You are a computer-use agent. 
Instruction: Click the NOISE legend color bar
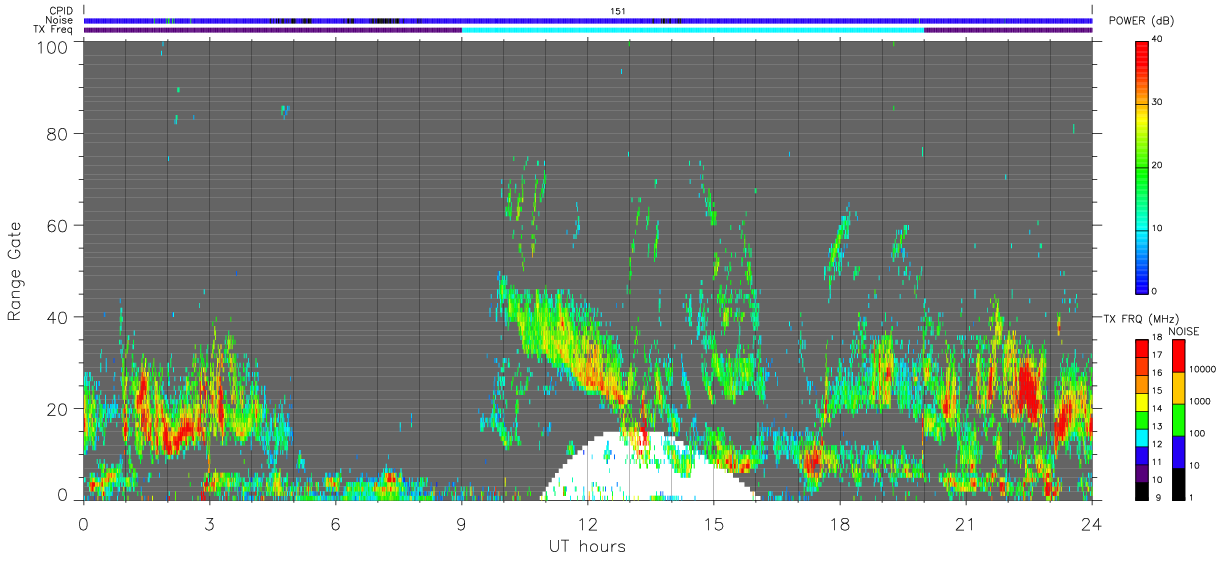1179,418
